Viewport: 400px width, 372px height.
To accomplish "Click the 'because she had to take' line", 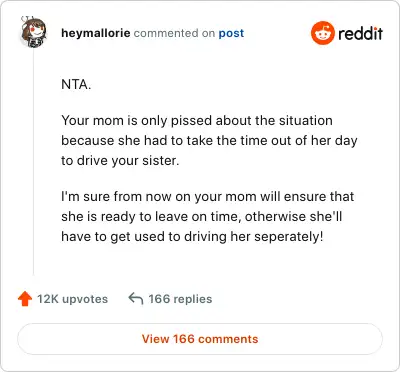I will (209, 141).
